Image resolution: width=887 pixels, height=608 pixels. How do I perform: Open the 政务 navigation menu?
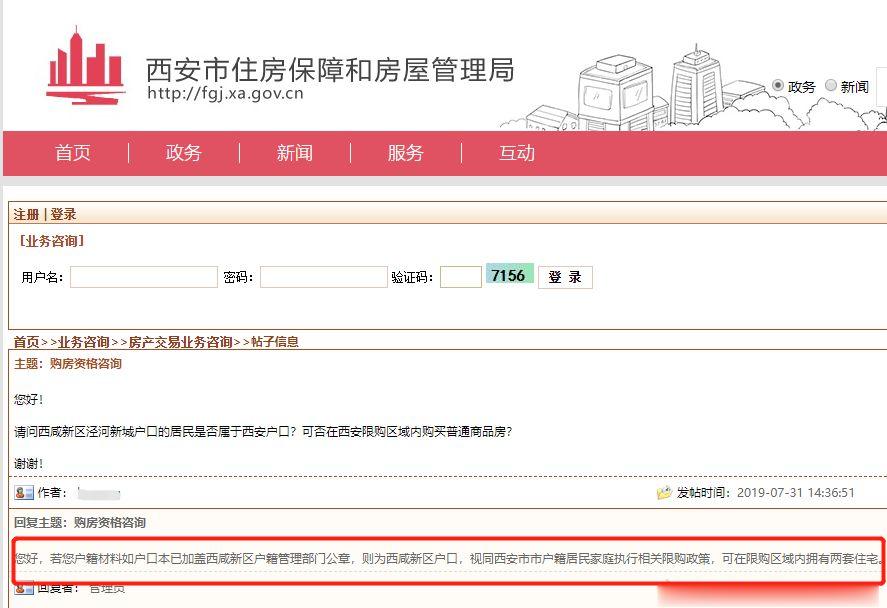point(183,153)
